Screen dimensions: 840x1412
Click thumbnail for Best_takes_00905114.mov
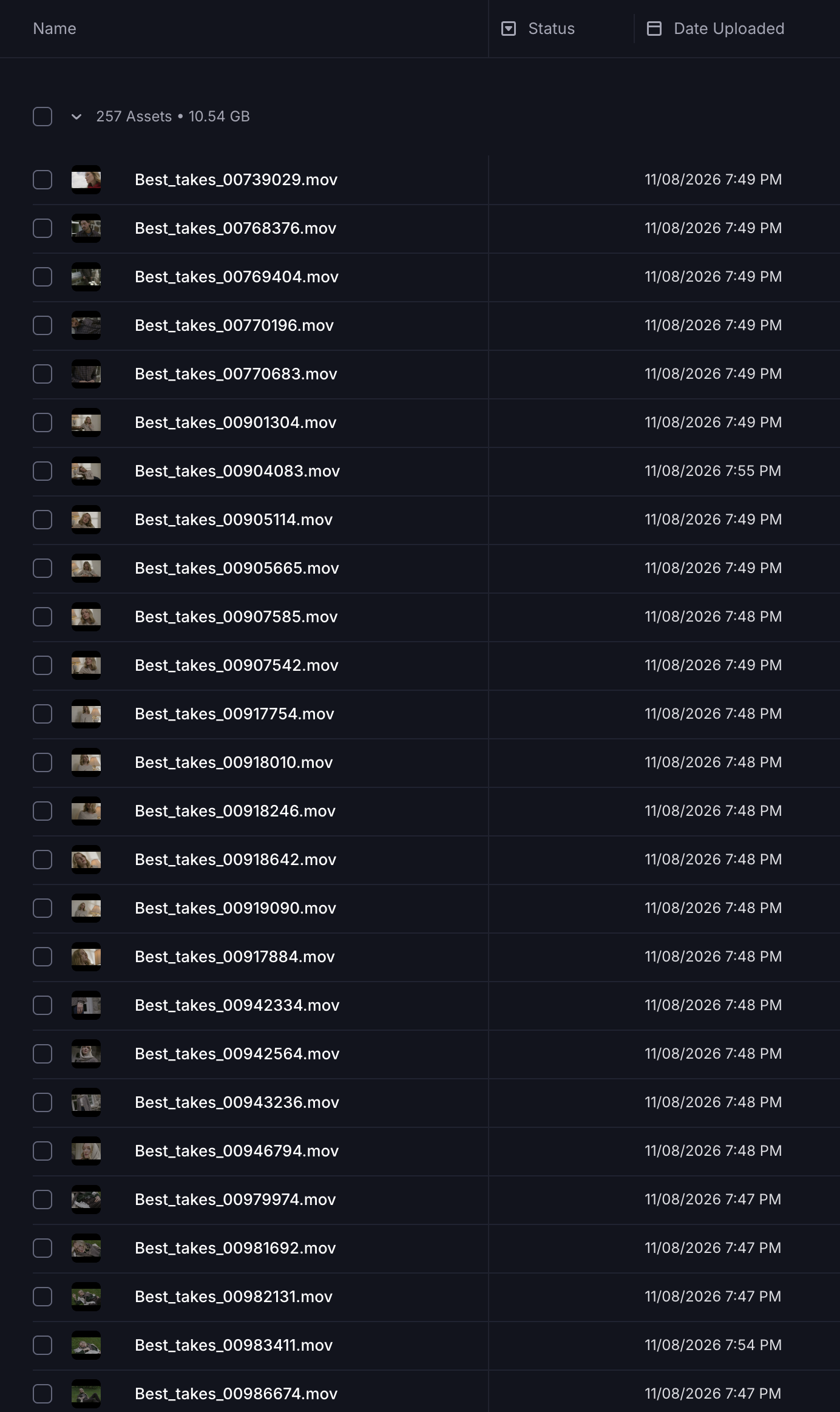(86, 520)
